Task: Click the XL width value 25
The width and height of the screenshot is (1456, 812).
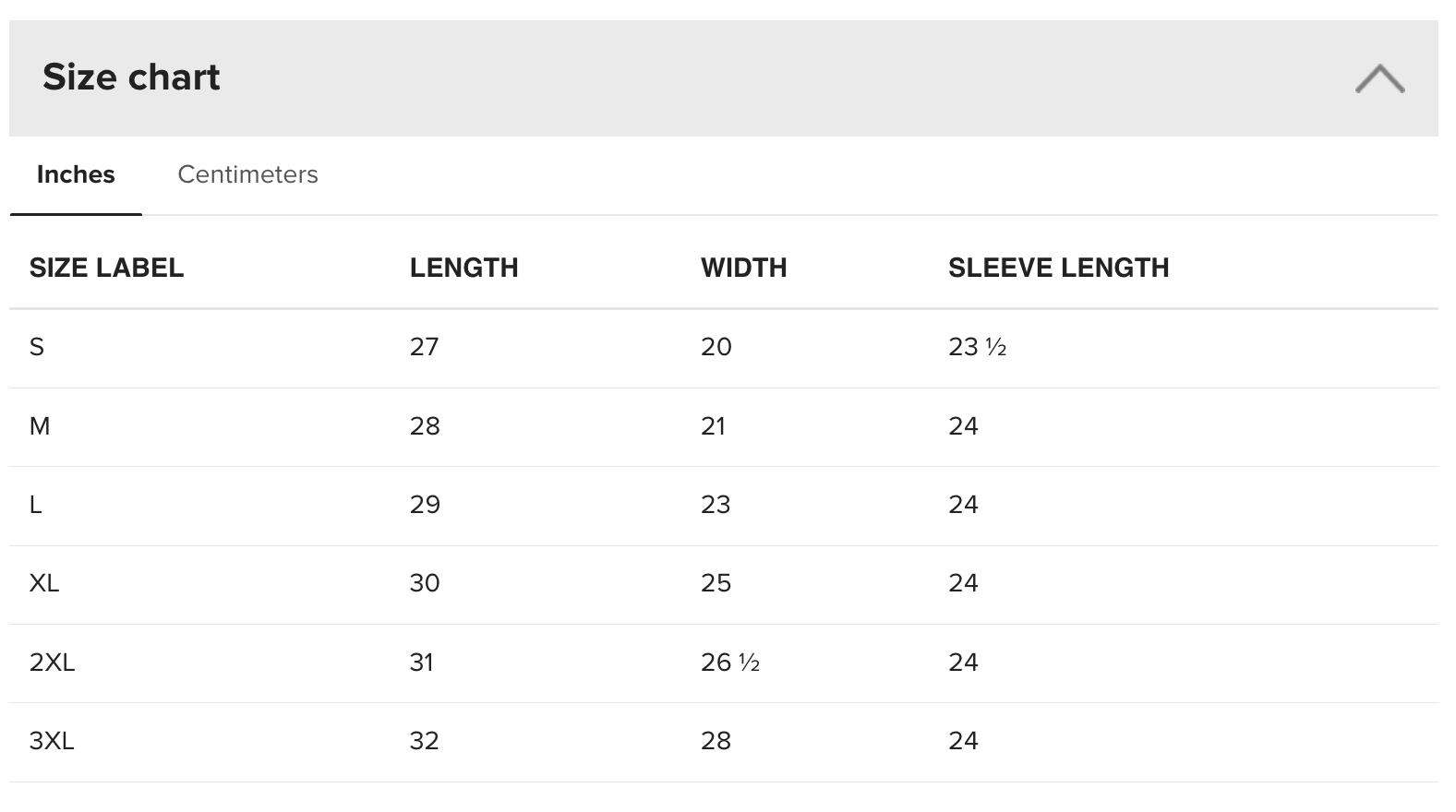Action: click(x=716, y=583)
